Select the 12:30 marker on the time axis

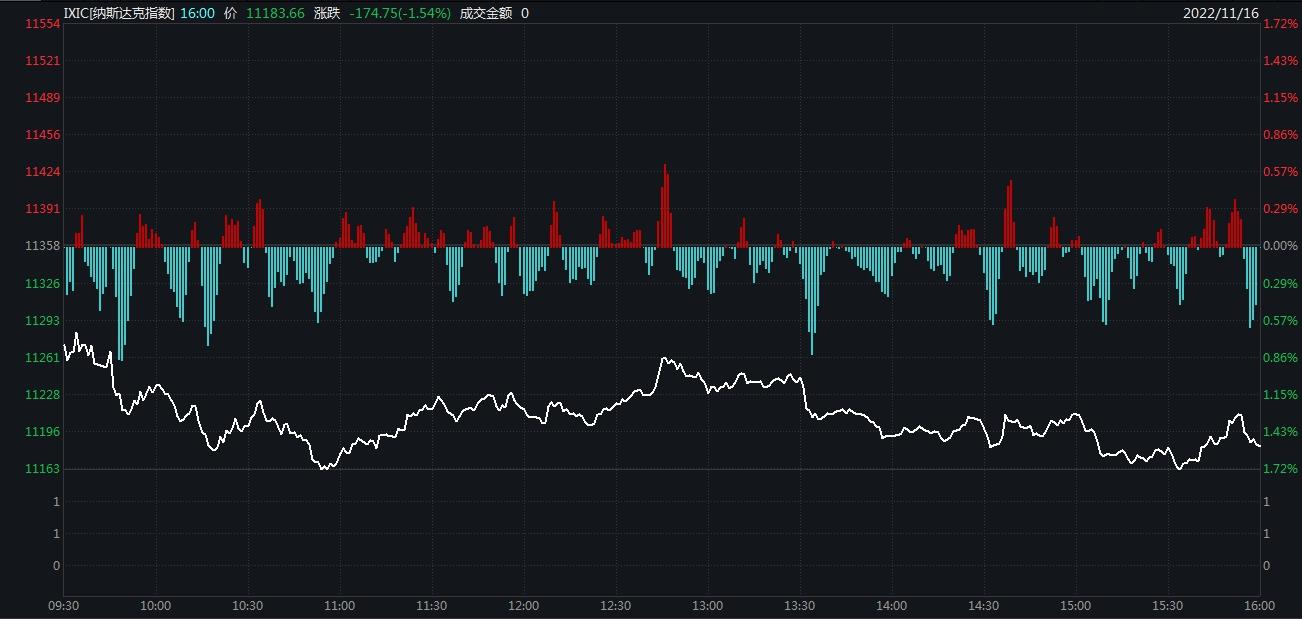[616, 605]
